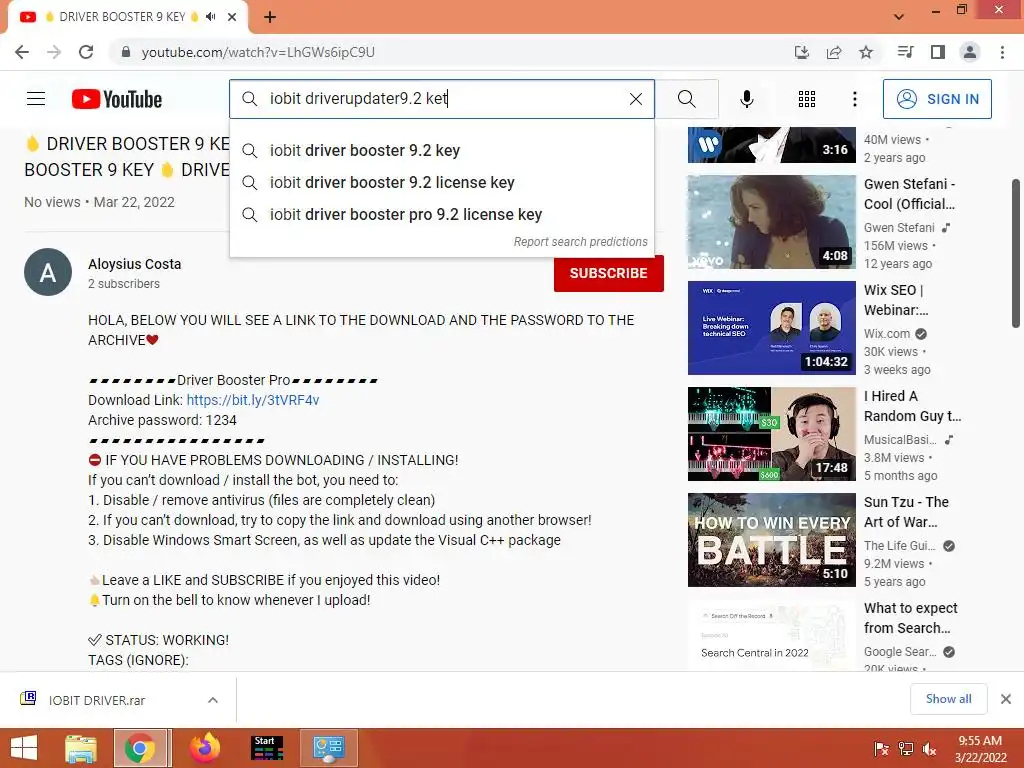Open the taskbar control panel app icon
Screen dimensions: 1024x768
point(328,748)
